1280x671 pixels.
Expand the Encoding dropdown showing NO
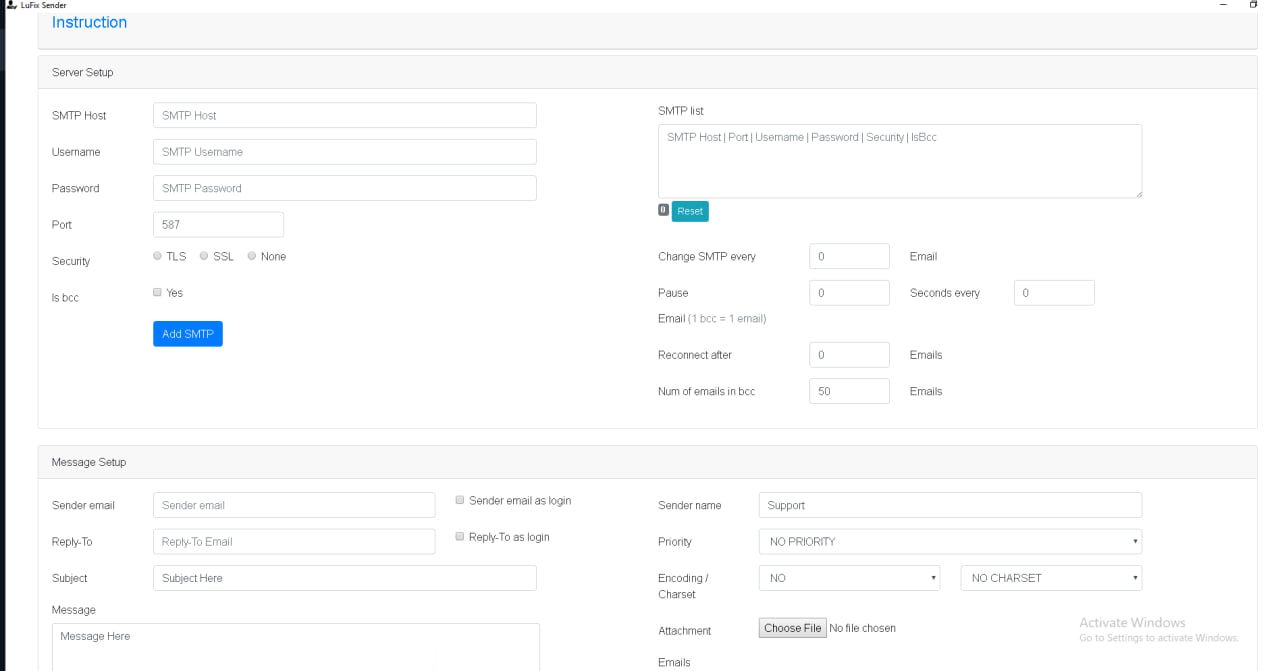coord(849,578)
